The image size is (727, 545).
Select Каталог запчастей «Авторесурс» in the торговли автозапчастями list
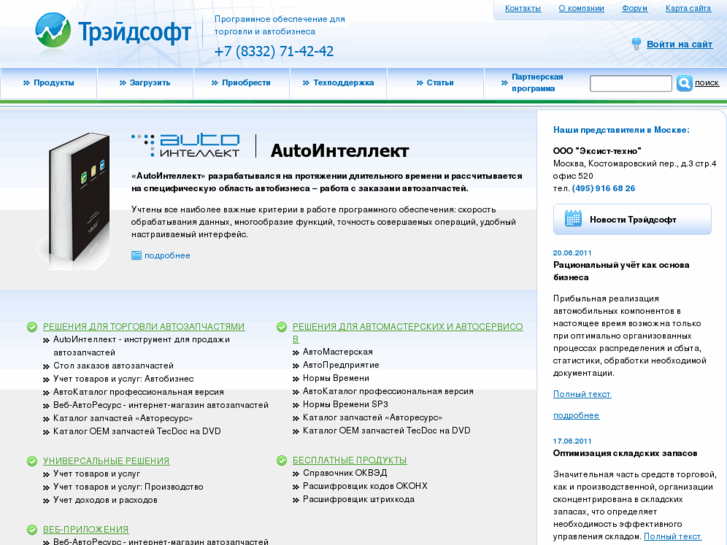123,418
